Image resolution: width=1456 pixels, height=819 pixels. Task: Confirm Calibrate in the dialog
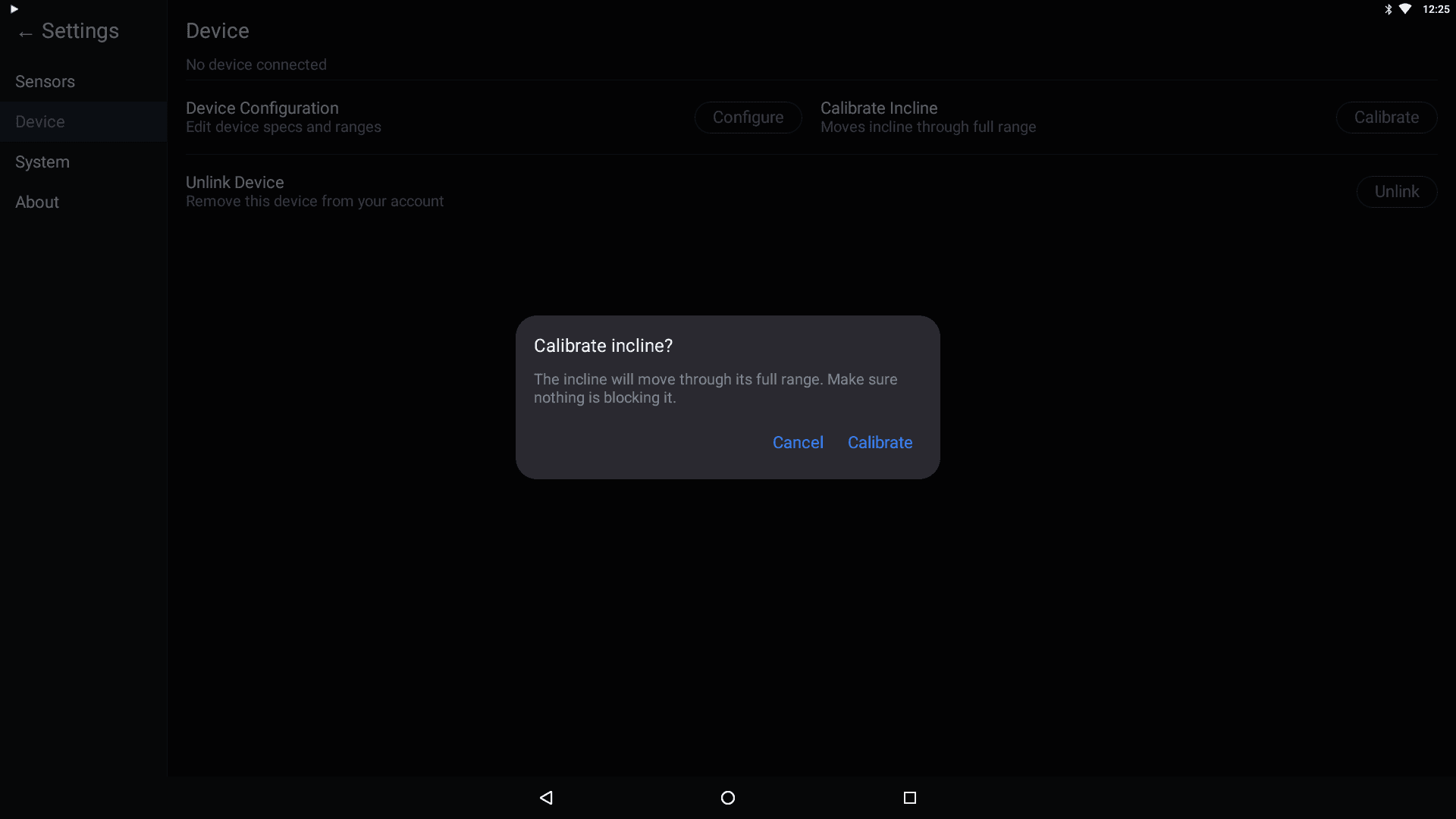point(880,442)
